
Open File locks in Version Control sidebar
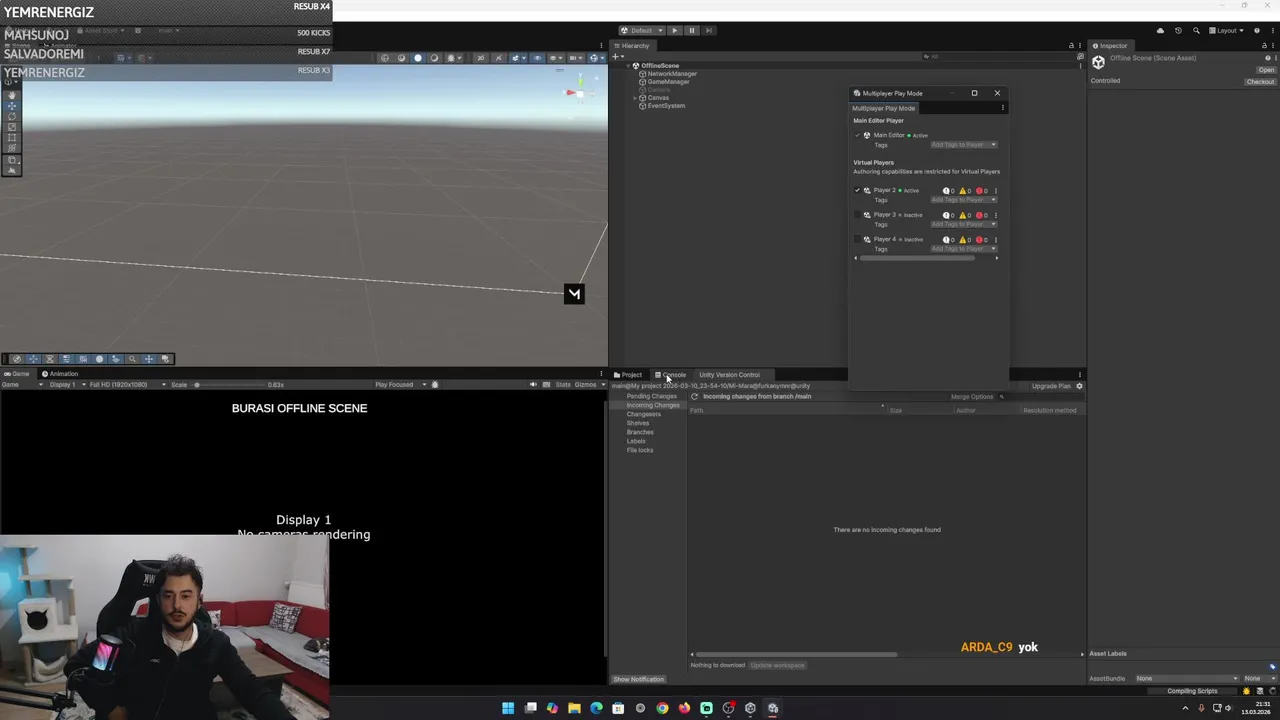(640, 450)
